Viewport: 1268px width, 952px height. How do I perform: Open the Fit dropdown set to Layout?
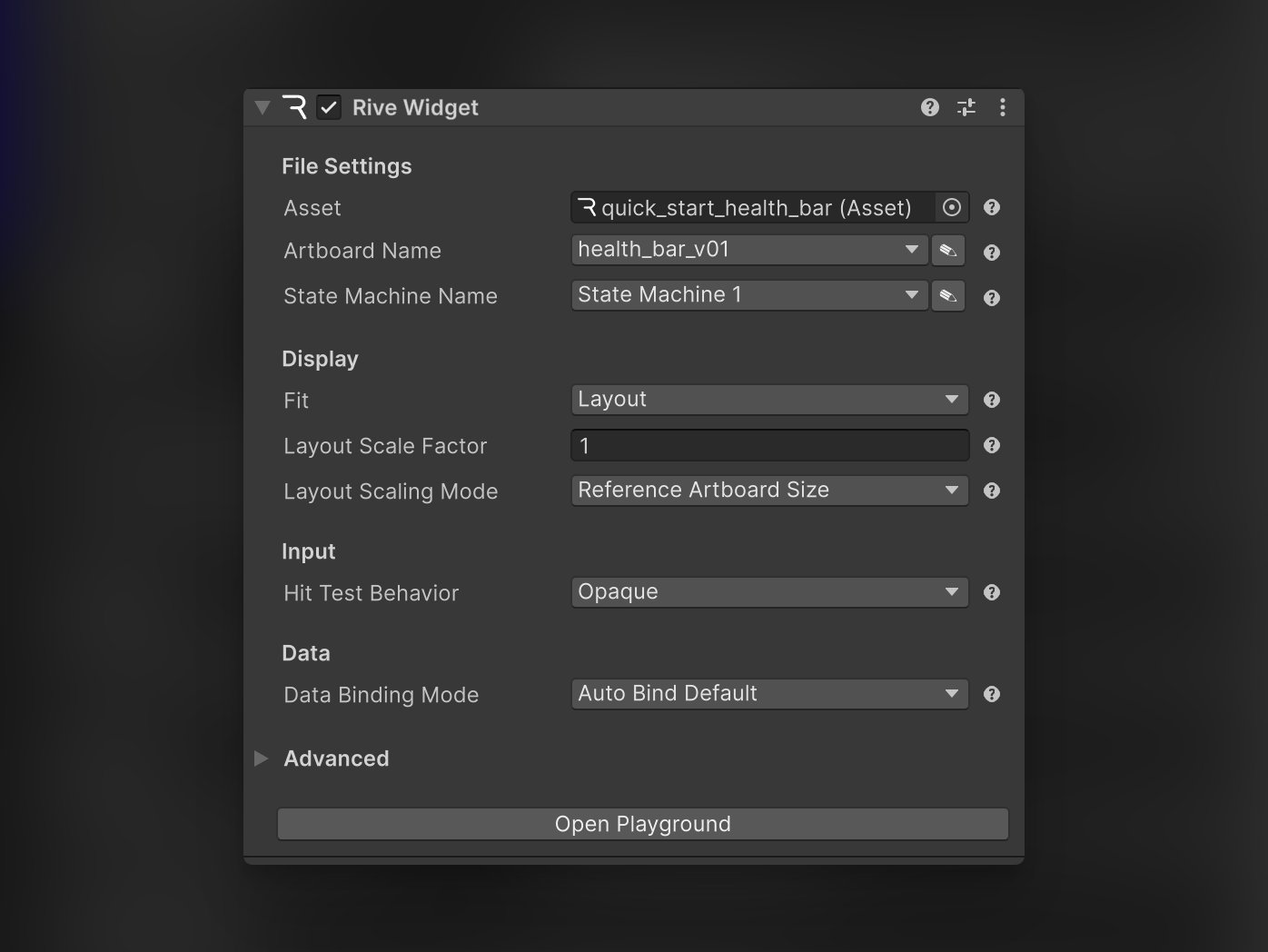769,400
